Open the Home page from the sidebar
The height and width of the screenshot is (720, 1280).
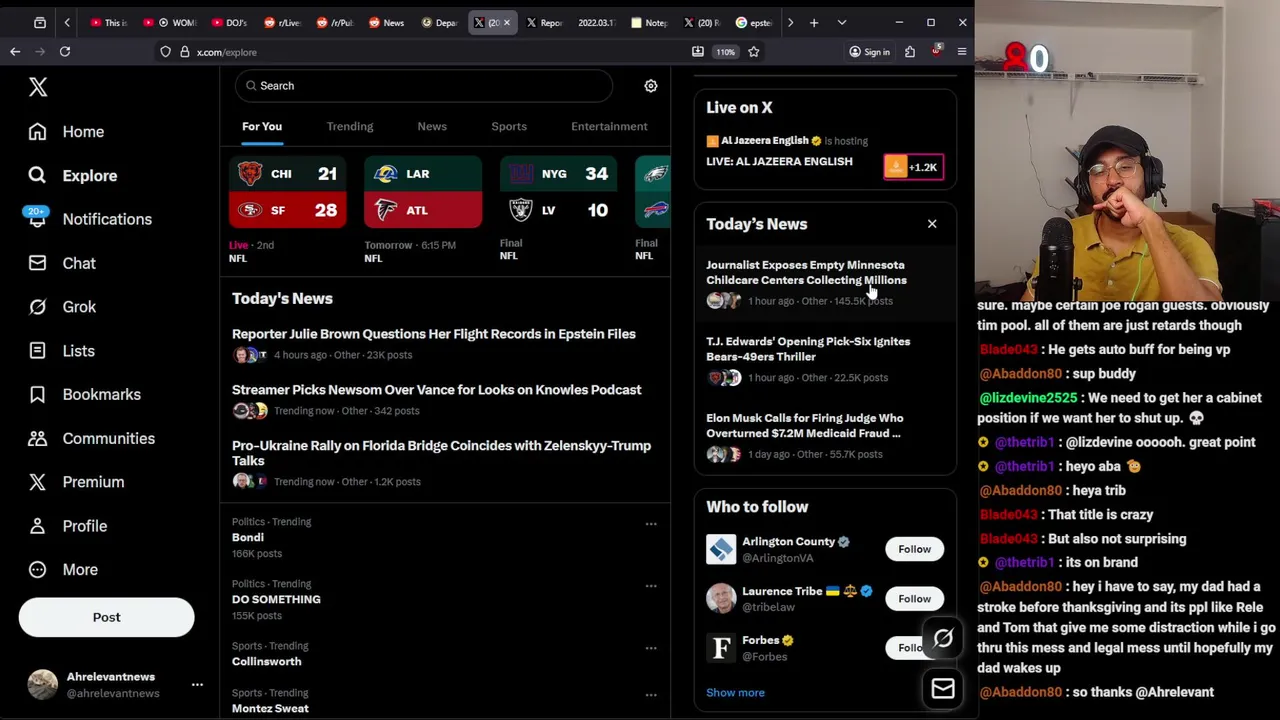[66, 132]
